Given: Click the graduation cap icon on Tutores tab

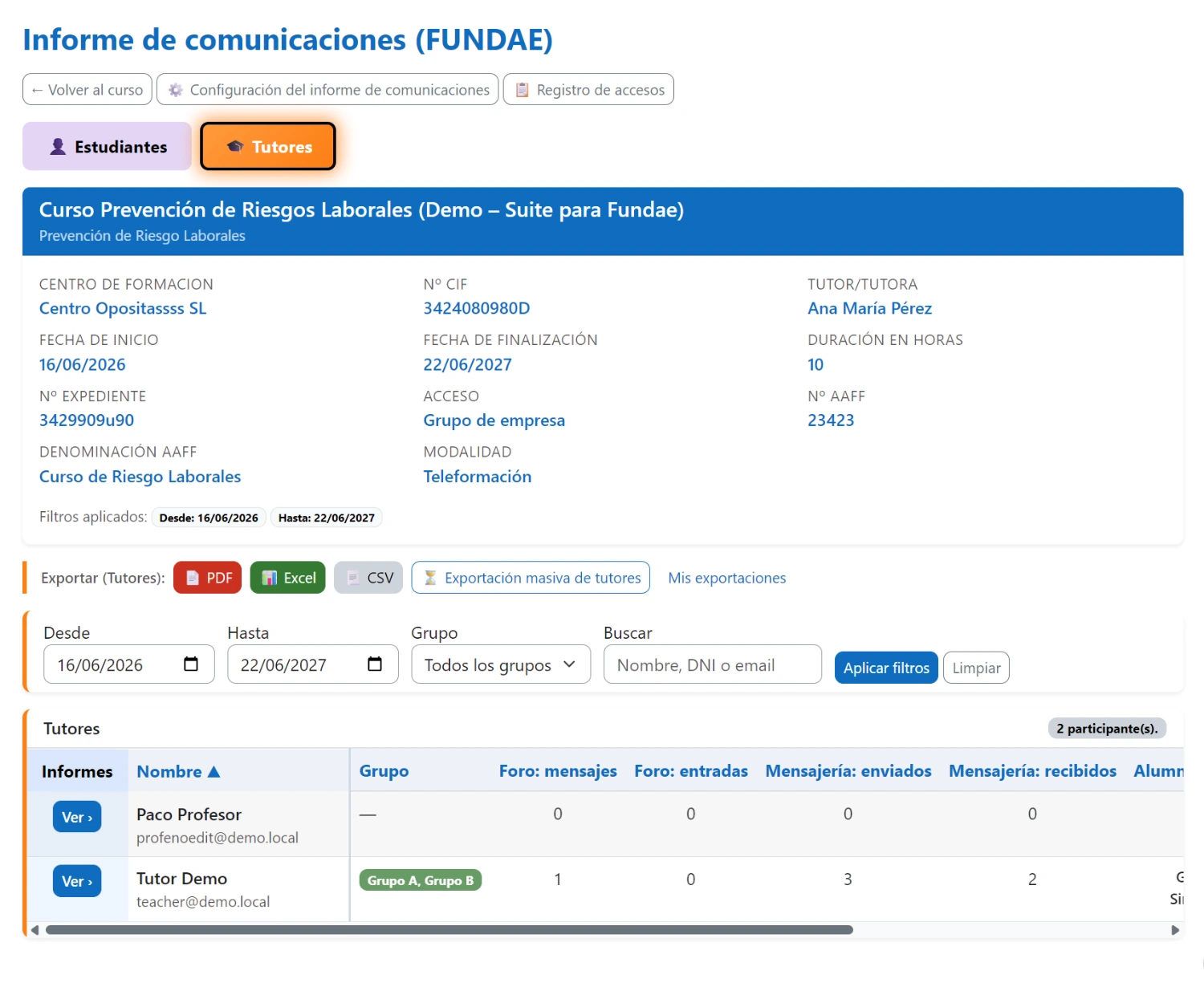Looking at the screenshot, I should [x=235, y=147].
